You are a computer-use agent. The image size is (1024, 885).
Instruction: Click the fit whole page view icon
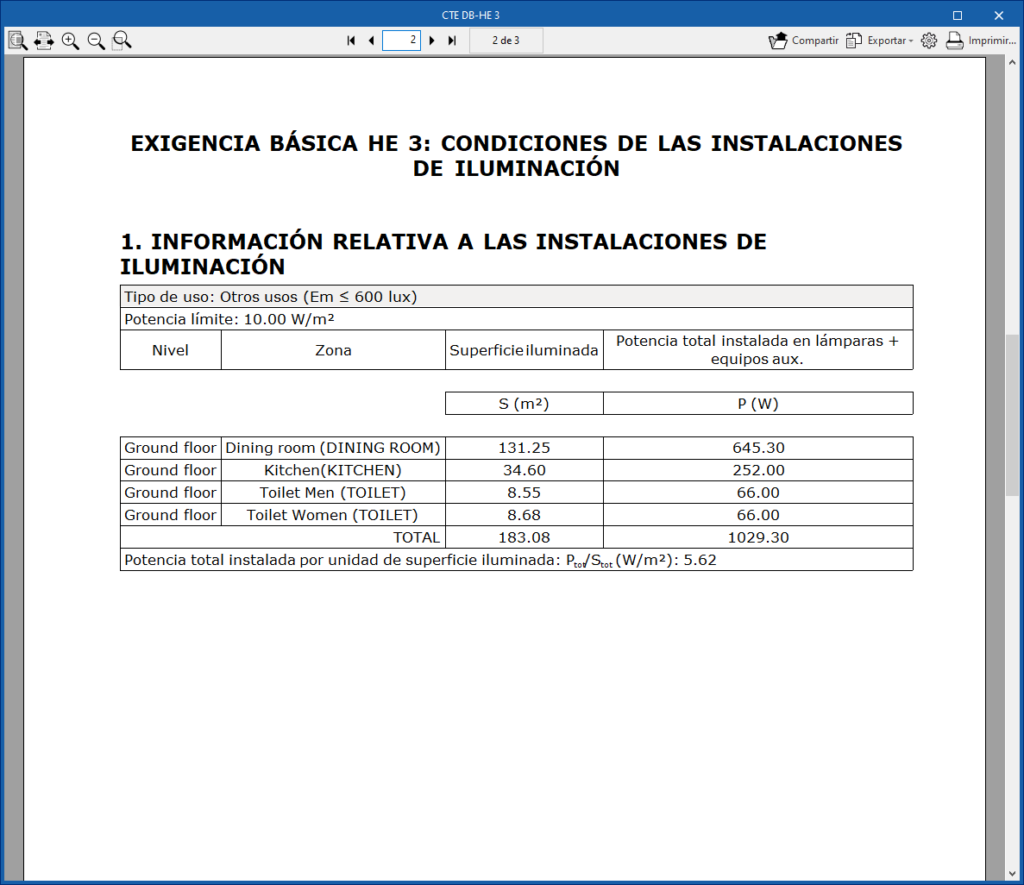point(18,40)
